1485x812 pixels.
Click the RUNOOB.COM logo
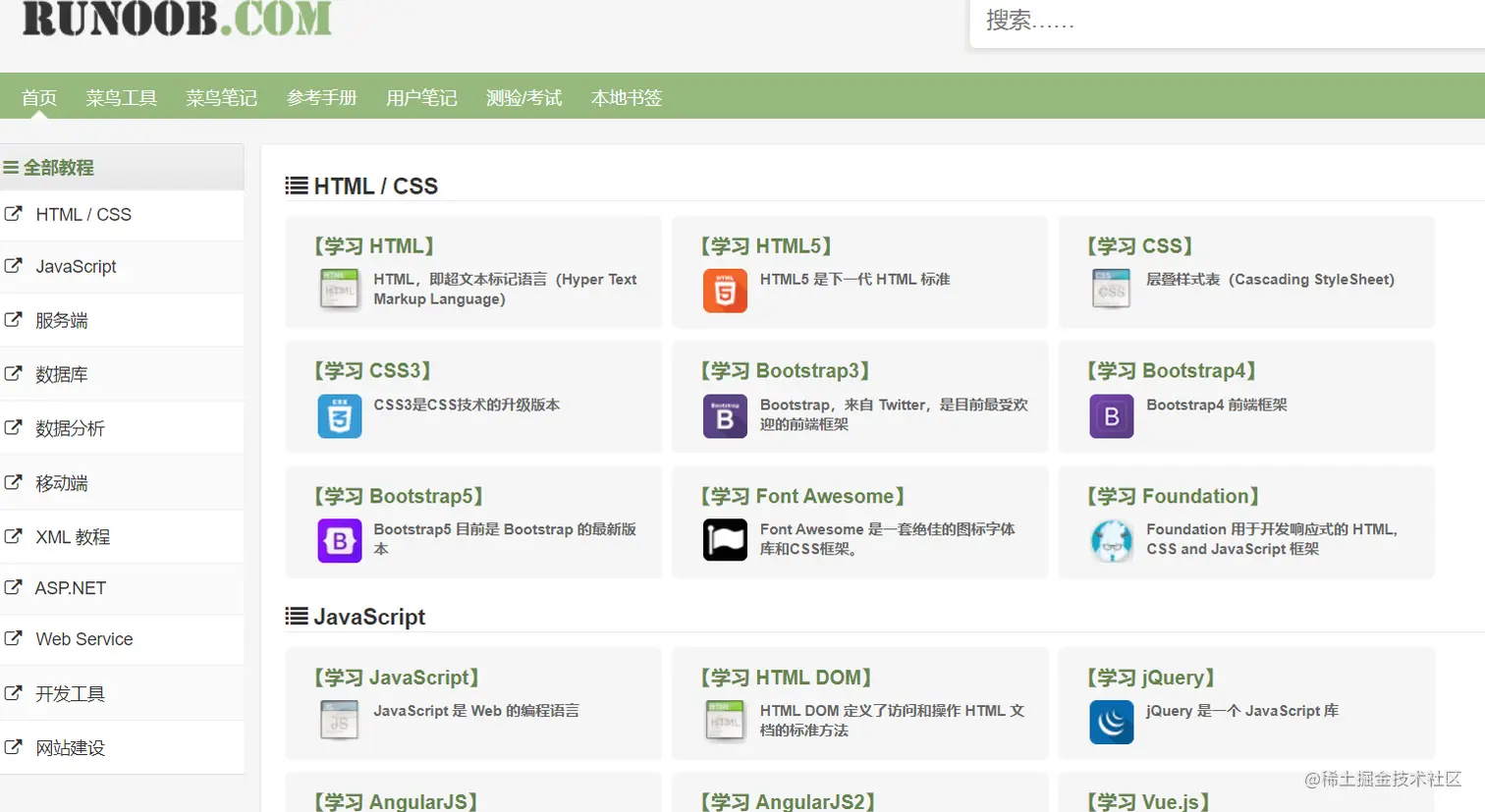click(x=177, y=18)
